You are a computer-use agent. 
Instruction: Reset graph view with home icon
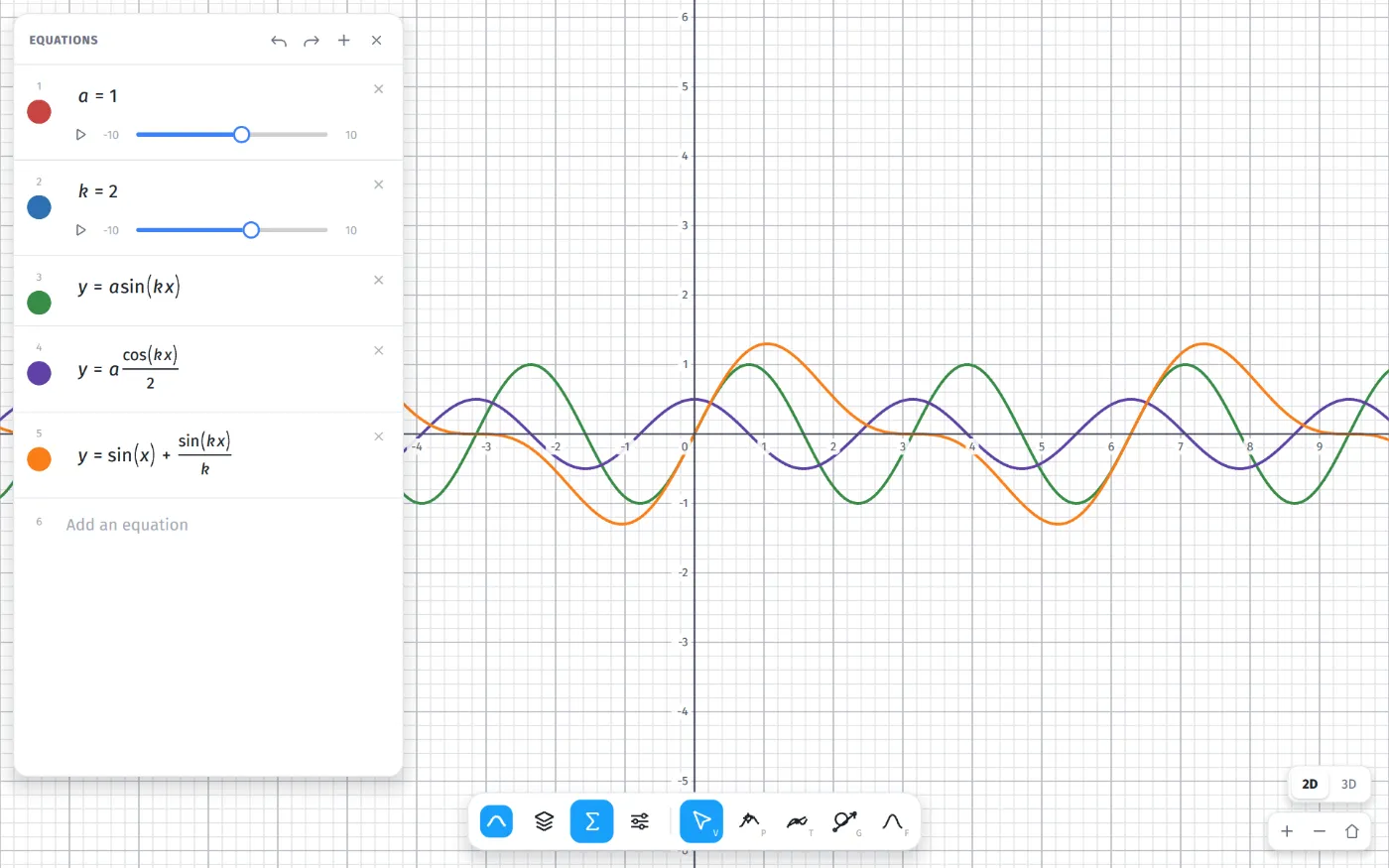[x=1351, y=831]
